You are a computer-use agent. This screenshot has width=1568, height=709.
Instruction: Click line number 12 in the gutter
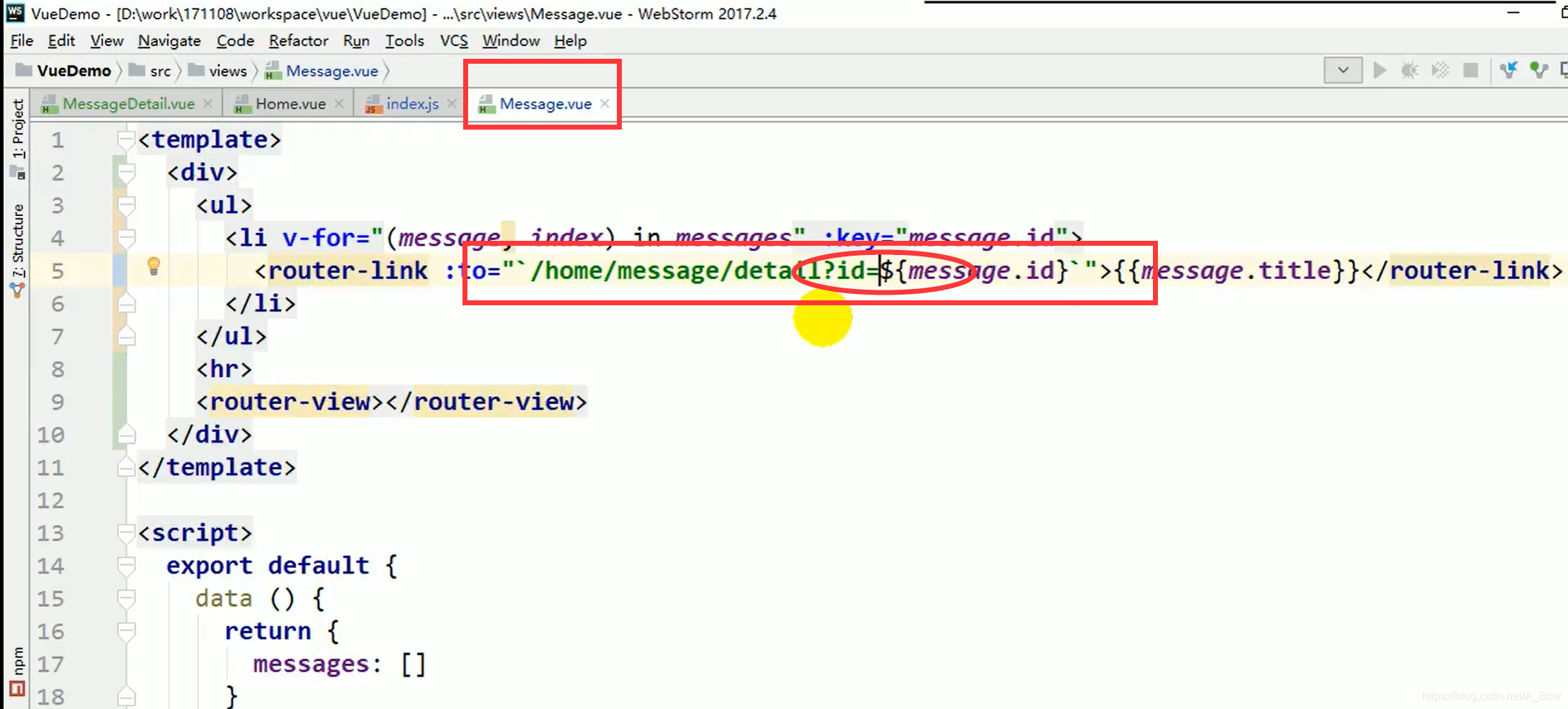point(50,500)
